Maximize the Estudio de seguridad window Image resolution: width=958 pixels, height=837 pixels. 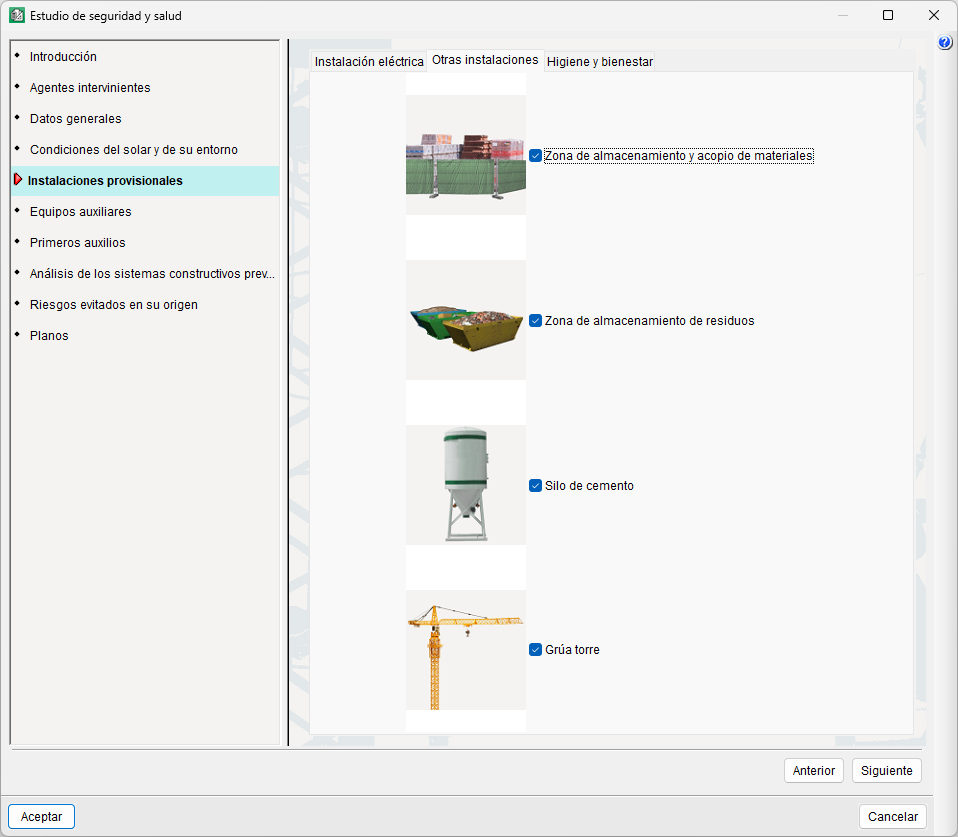(888, 15)
